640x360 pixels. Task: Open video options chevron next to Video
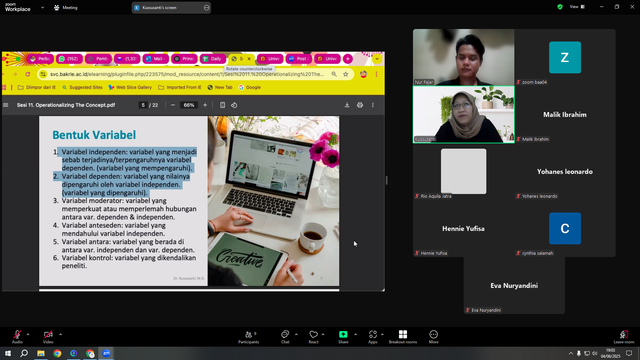tap(60, 334)
